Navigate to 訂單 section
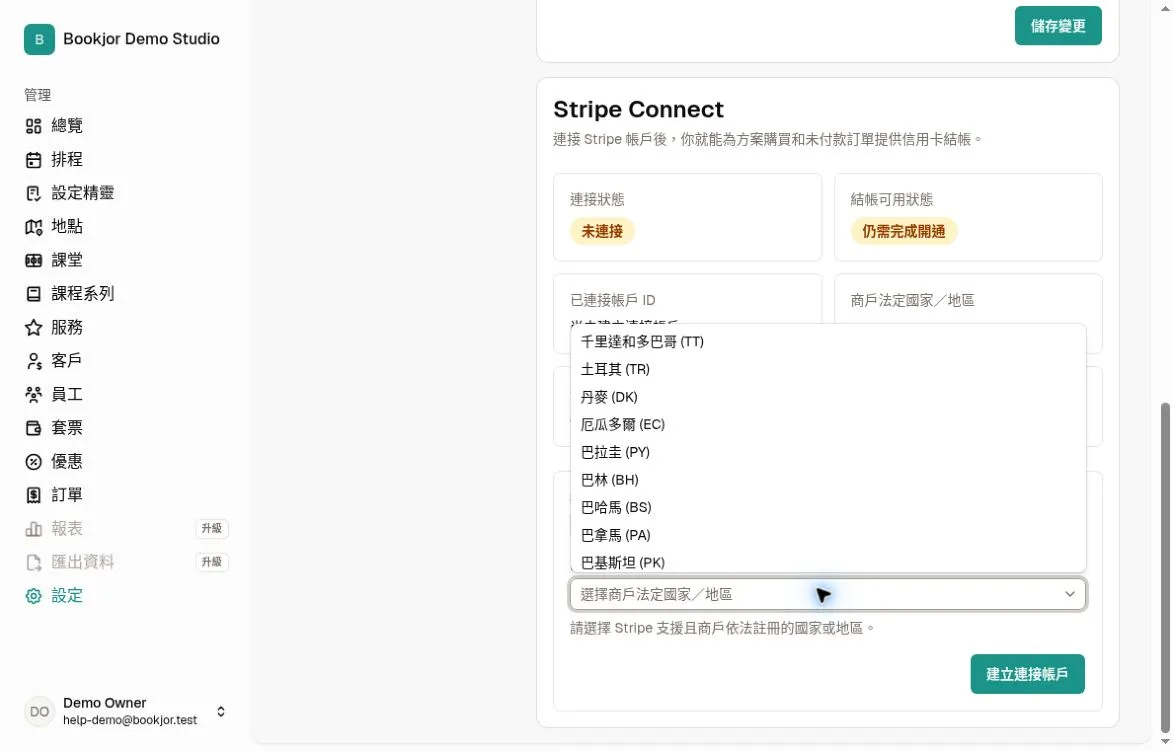 [x=67, y=495]
